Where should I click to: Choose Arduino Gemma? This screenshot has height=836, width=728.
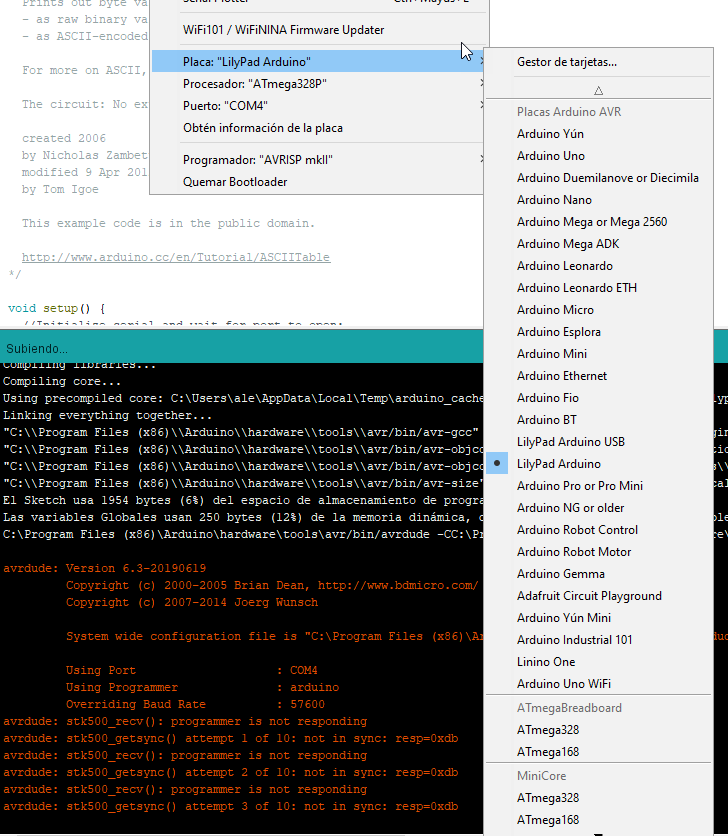click(598, 574)
